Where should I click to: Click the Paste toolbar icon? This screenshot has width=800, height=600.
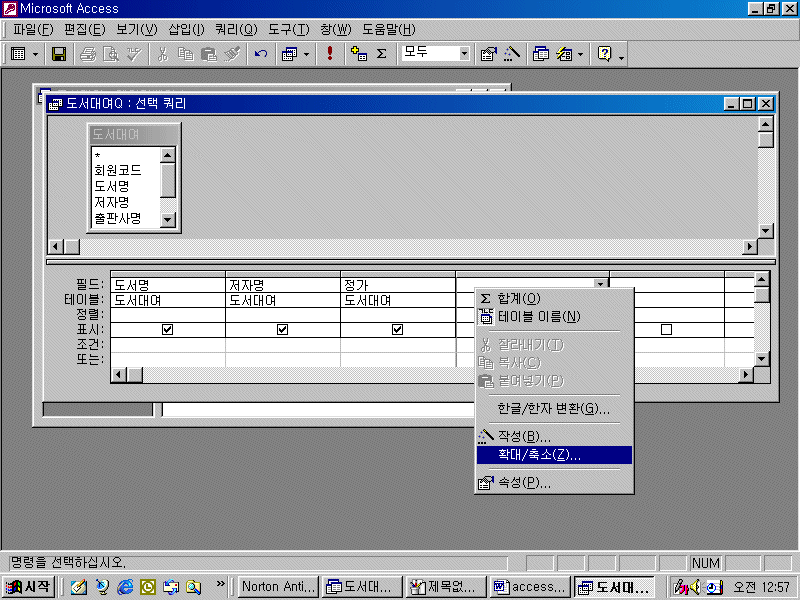pyautogui.click(x=209, y=54)
